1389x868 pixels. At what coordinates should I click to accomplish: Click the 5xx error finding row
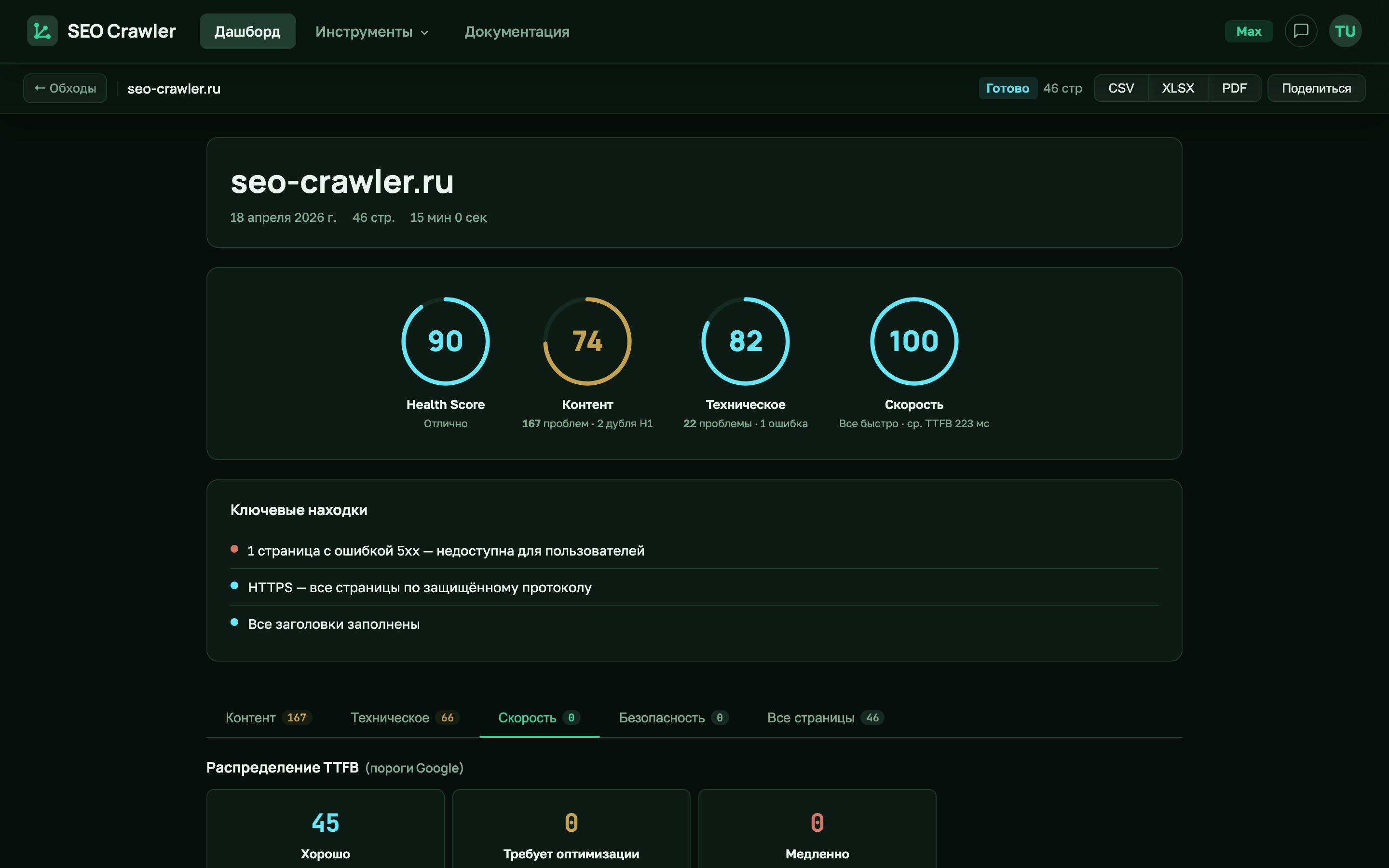pos(694,551)
